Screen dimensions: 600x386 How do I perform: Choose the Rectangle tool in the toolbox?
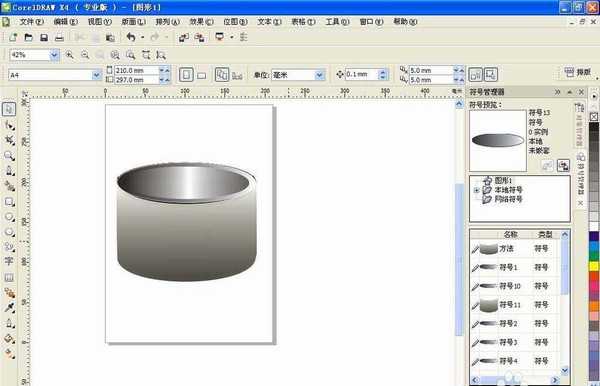[x=9, y=202]
